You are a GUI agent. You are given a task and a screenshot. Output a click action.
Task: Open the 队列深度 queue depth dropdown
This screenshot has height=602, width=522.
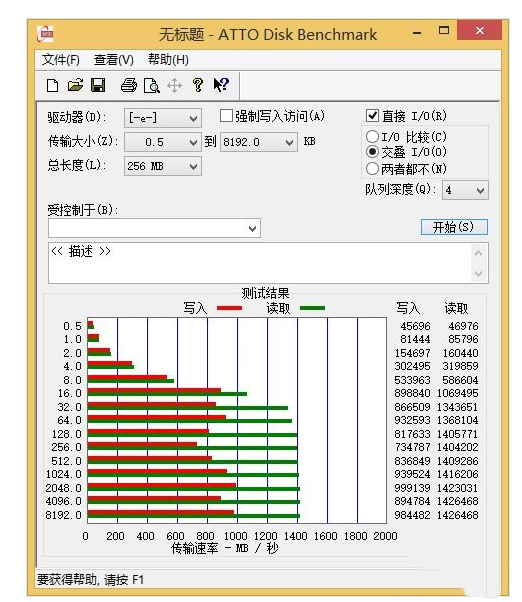tap(465, 190)
